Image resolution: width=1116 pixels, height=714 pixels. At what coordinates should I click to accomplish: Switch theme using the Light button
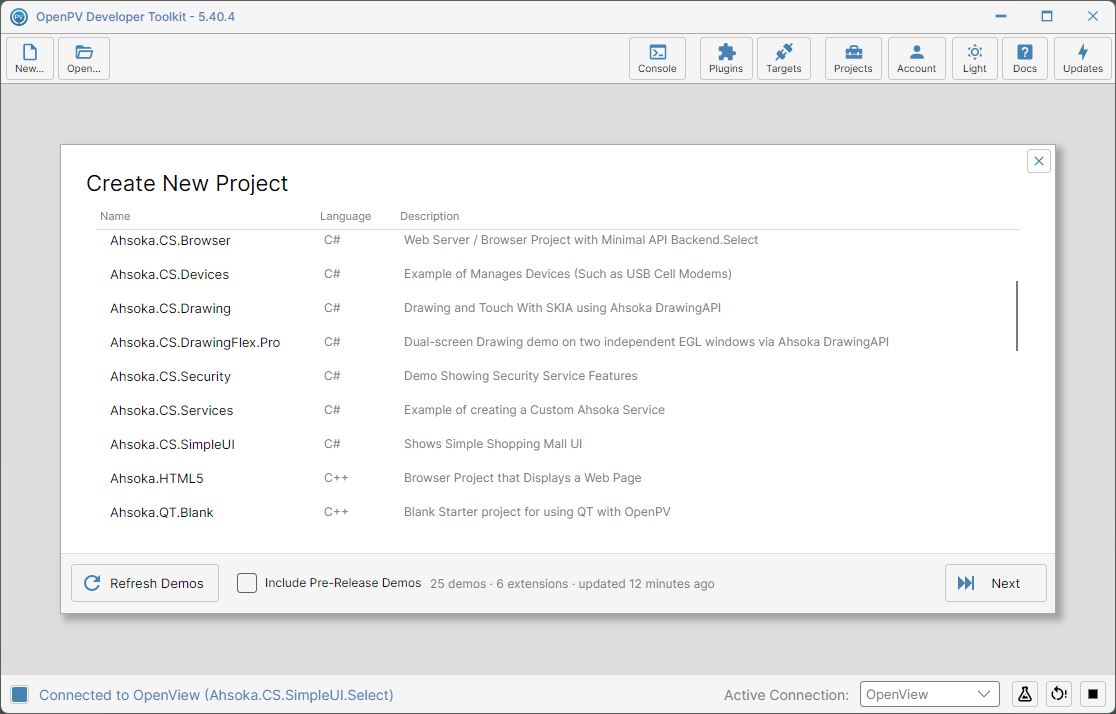pos(974,58)
